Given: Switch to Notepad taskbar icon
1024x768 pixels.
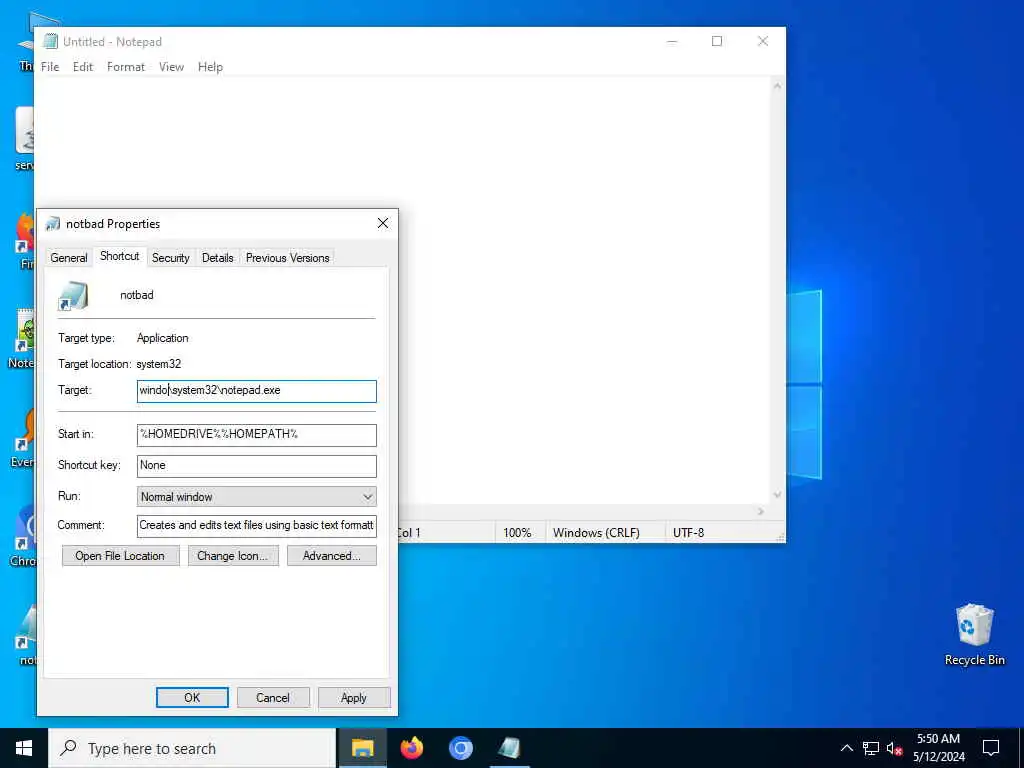Looking at the screenshot, I should pos(509,748).
